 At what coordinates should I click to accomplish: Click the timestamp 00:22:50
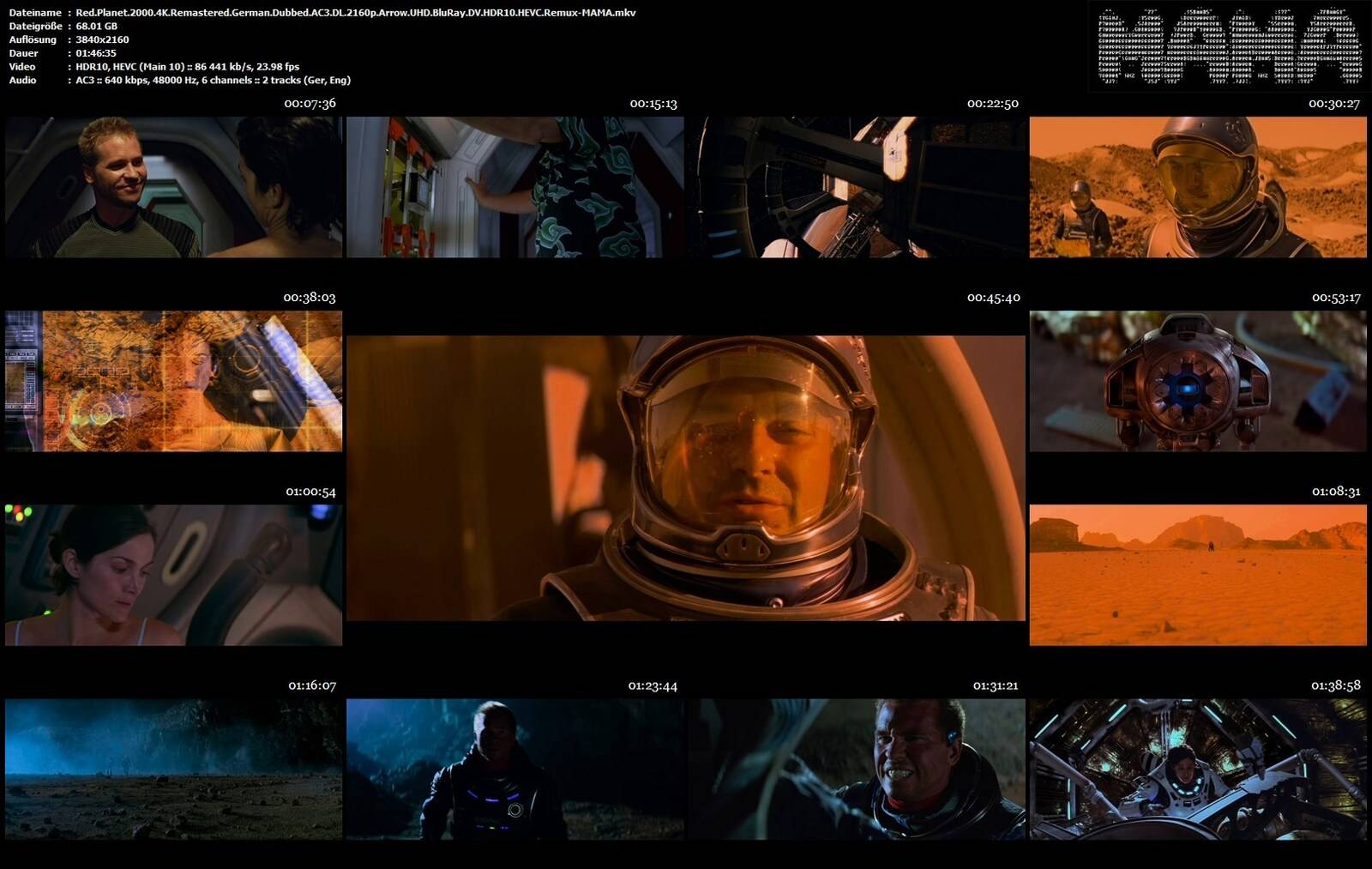[993, 104]
